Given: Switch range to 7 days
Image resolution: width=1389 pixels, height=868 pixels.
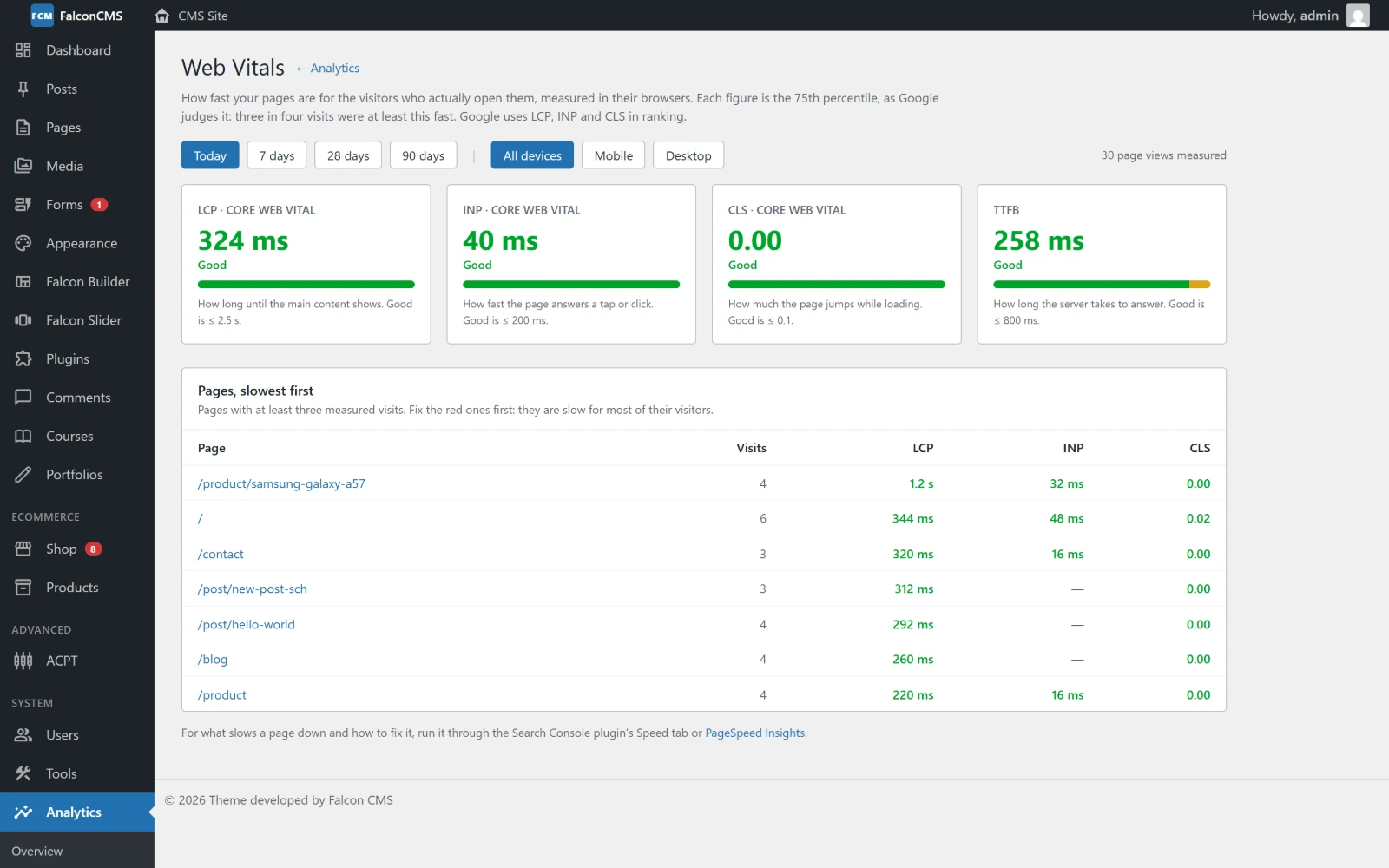Looking at the screenshot, I should click(277, 155).
